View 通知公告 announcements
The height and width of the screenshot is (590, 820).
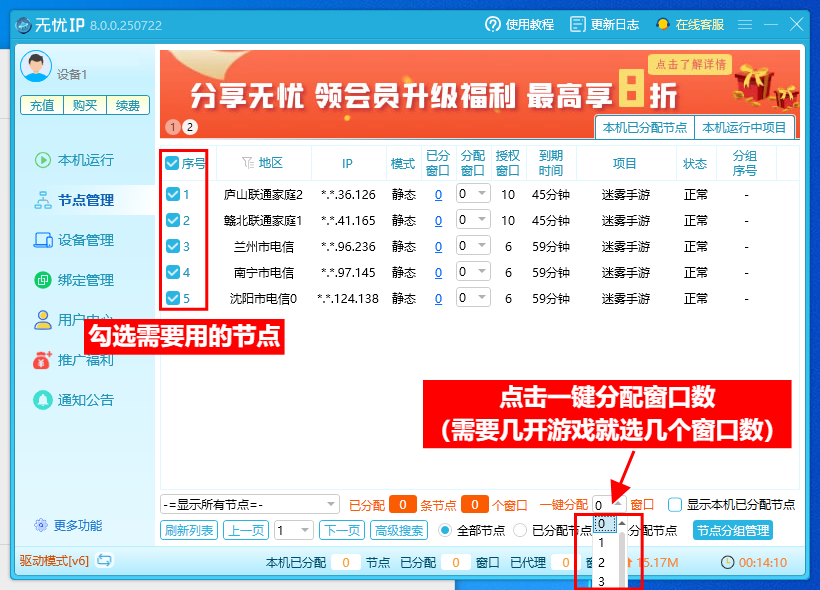click(x=75, y=400)
